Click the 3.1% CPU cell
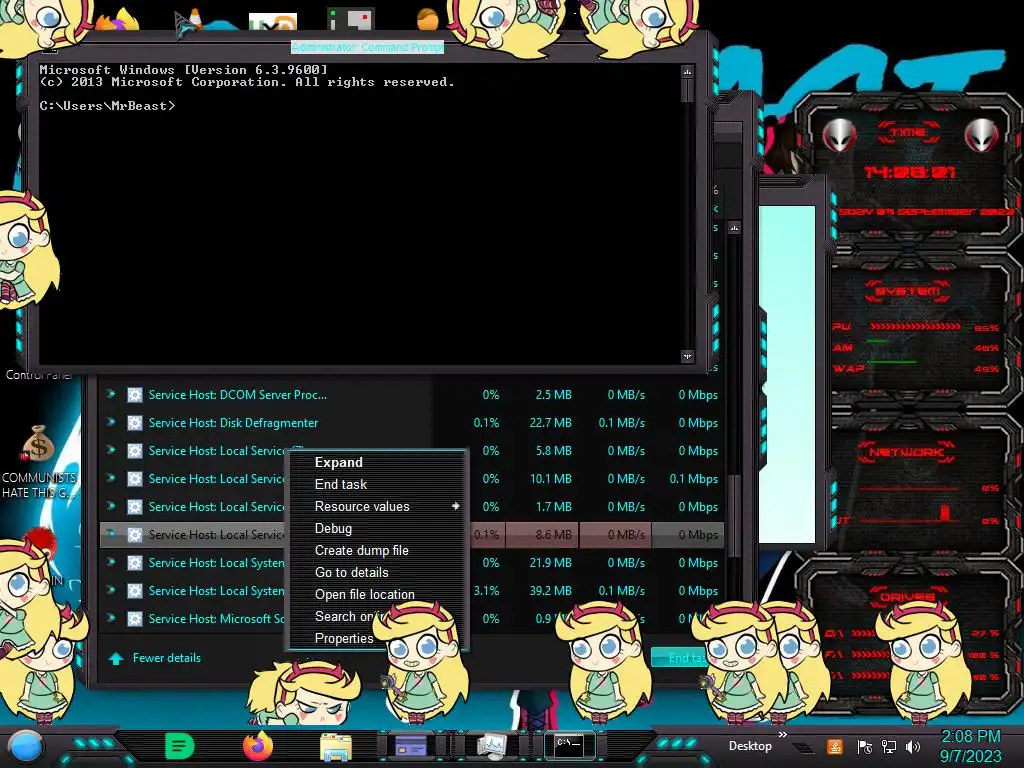Viewport: 1024px width, 768px height. tap(487, 591)
